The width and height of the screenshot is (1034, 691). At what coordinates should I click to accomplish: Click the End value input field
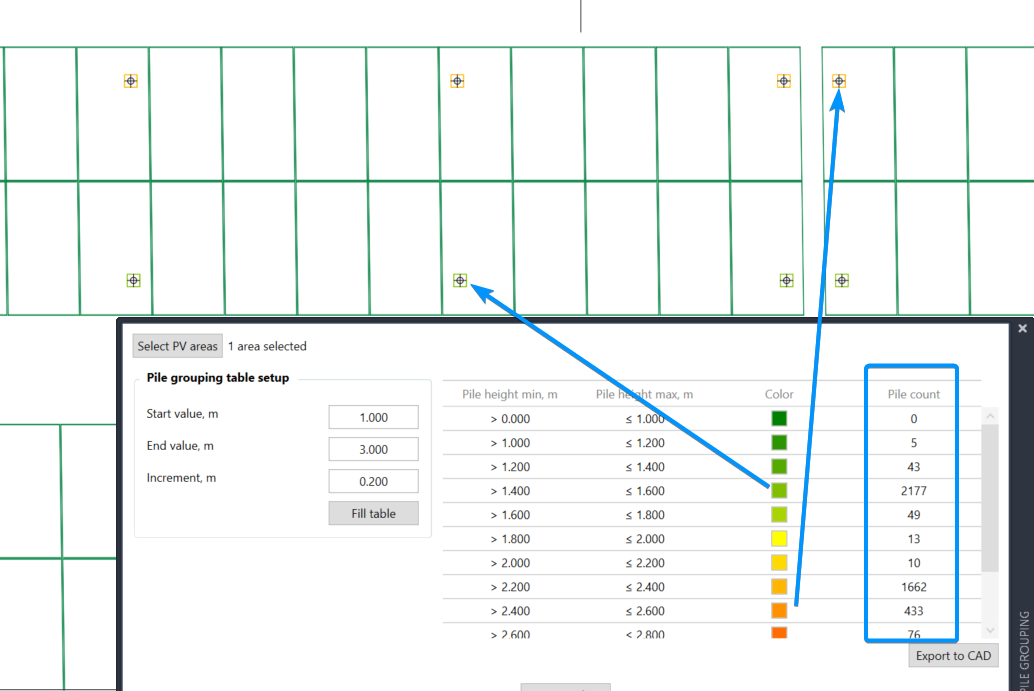pos(373,449)
